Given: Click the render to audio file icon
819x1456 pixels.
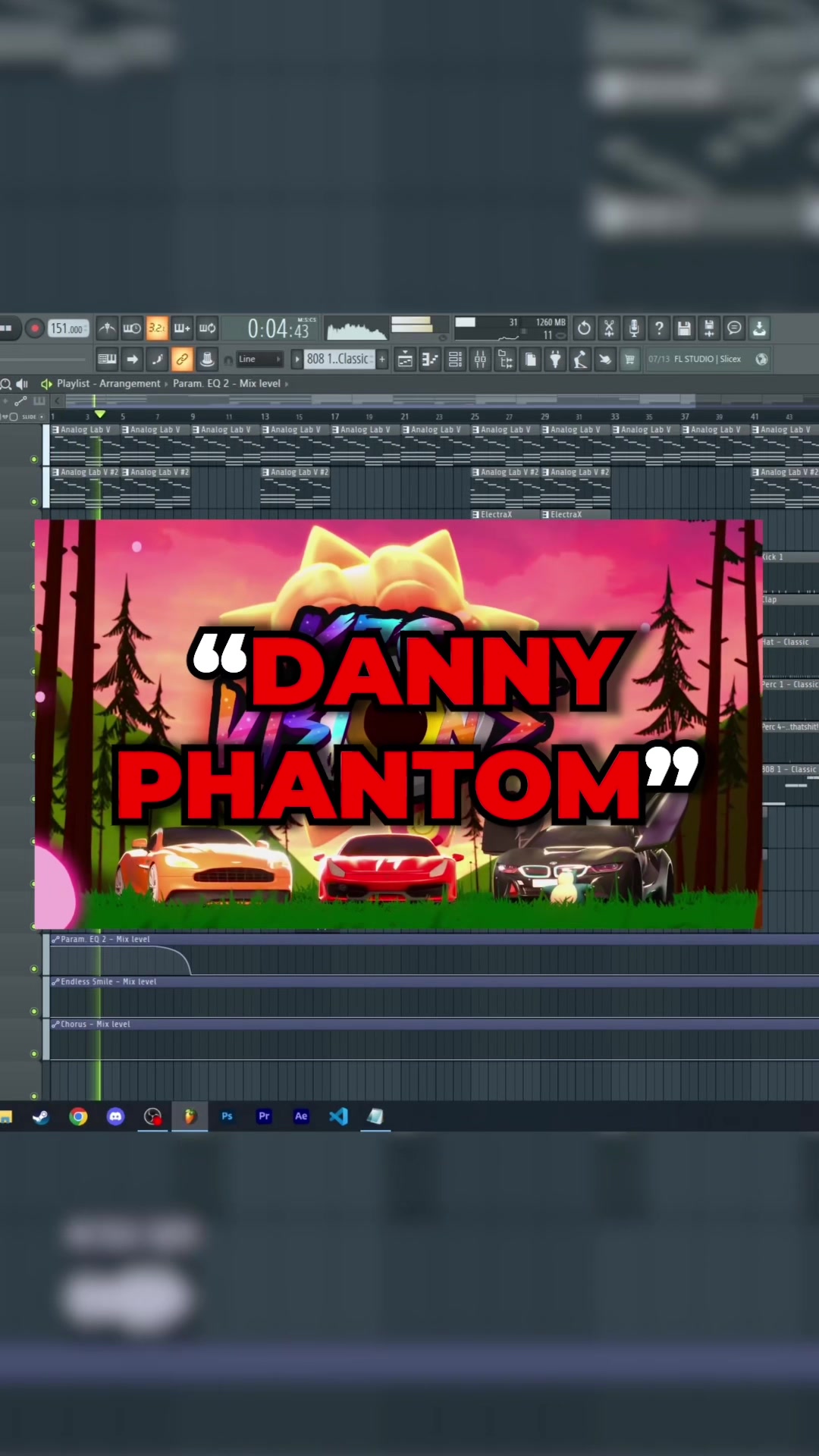Looking at the screenshot, I should tap(709, 328).
